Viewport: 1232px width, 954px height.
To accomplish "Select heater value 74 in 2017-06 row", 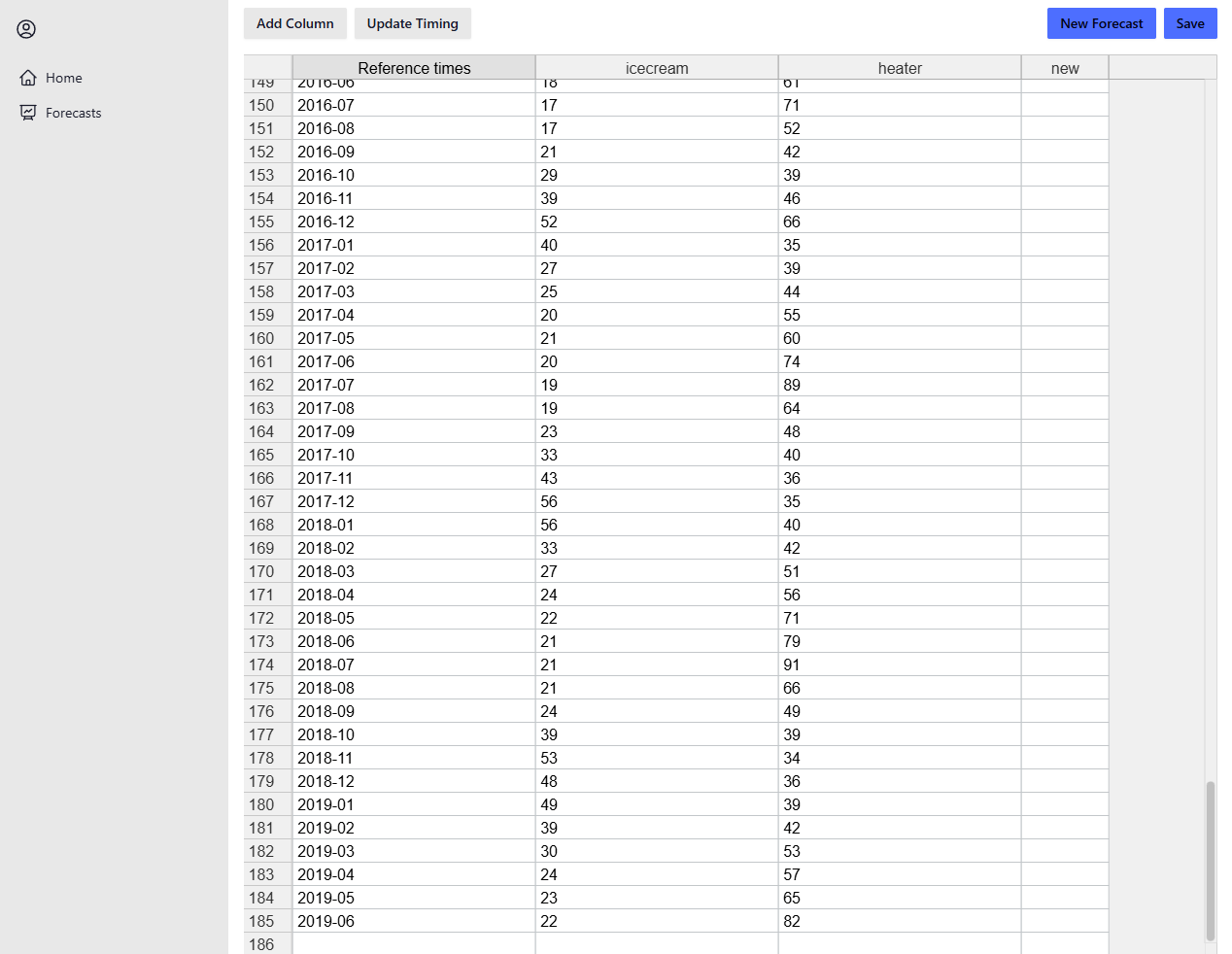I will click(900, 361).
